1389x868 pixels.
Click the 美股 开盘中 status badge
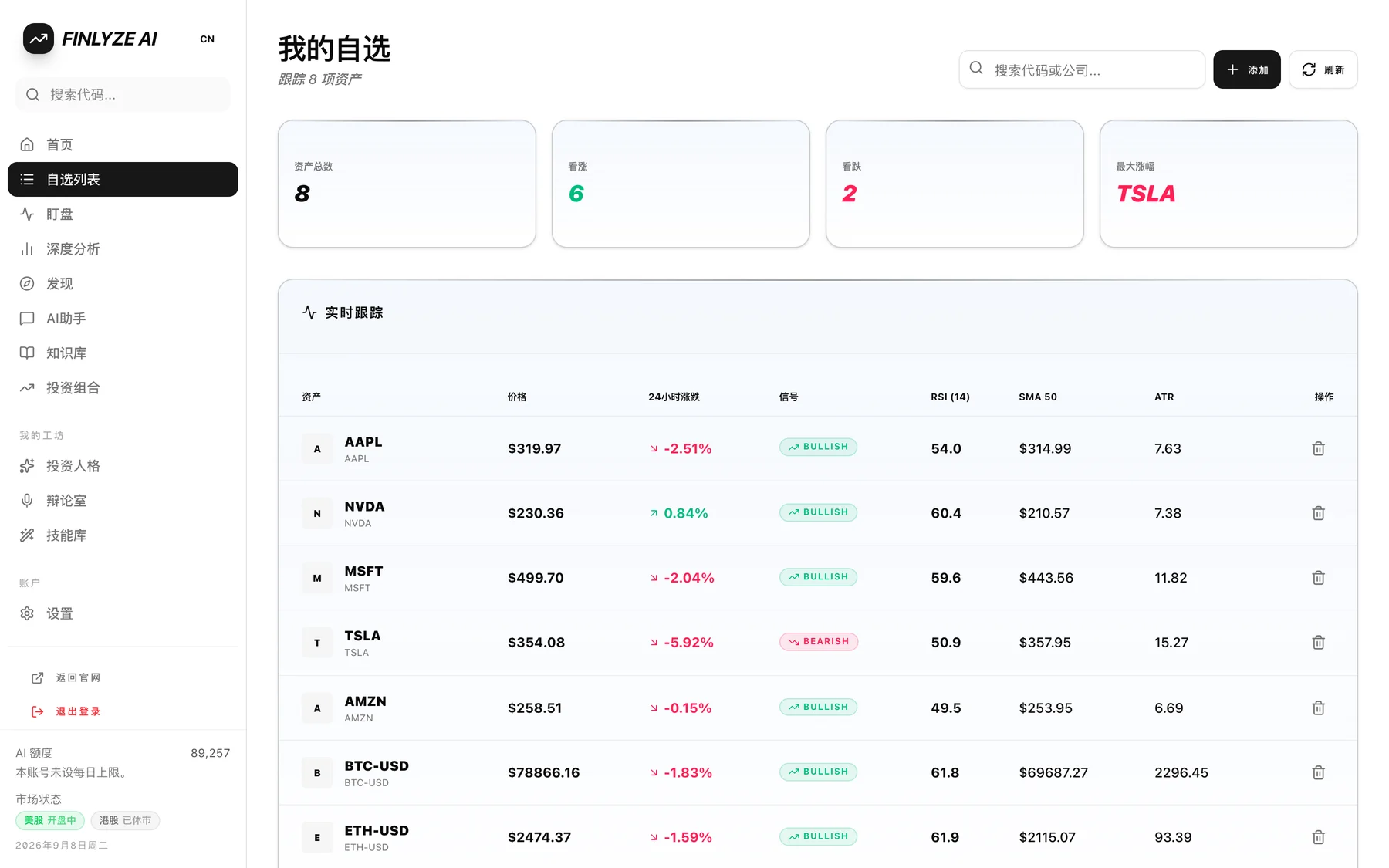[x=50, y=820]
